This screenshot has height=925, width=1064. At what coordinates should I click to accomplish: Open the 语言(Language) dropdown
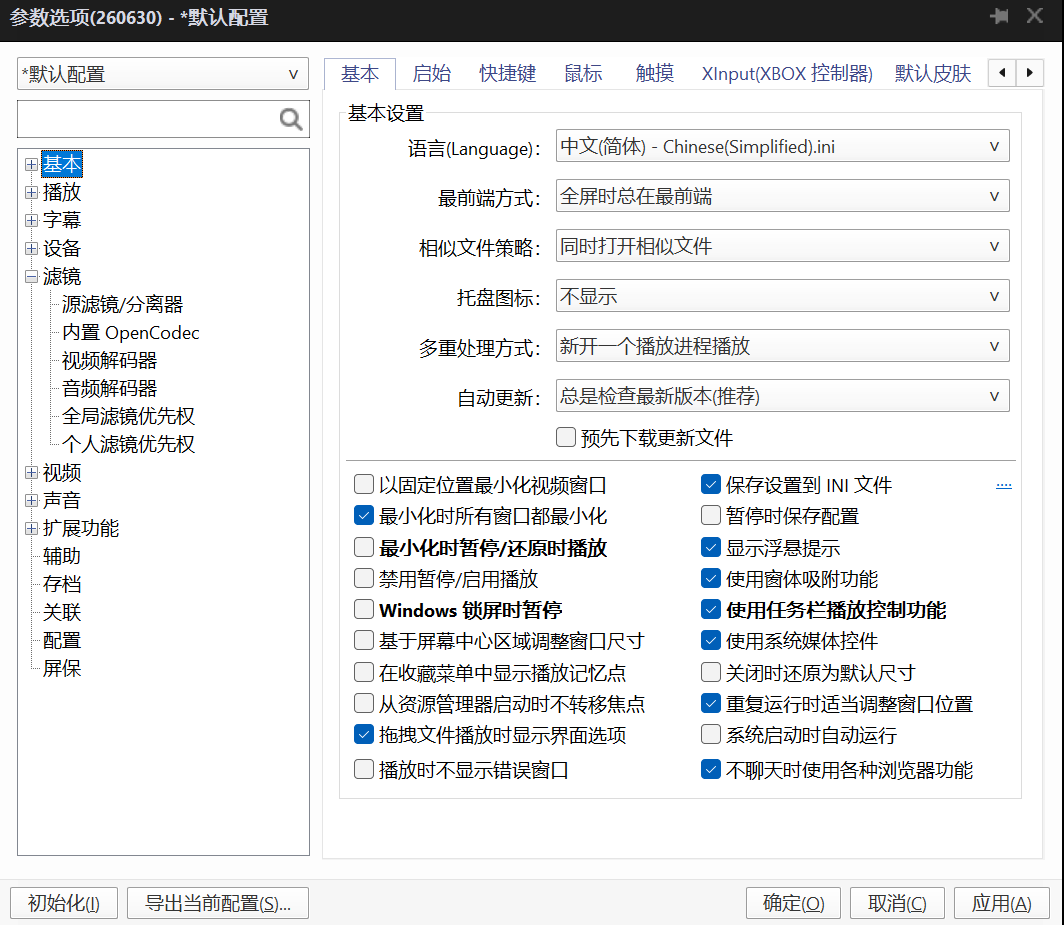click(782, 146)
